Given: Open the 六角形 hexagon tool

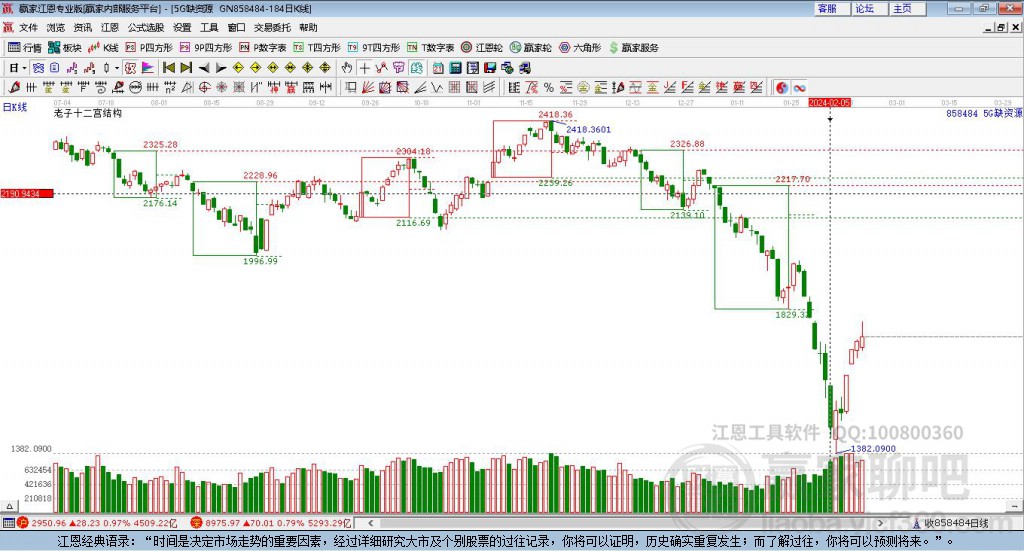Looking at the screenshot, I should coord(580,48).
